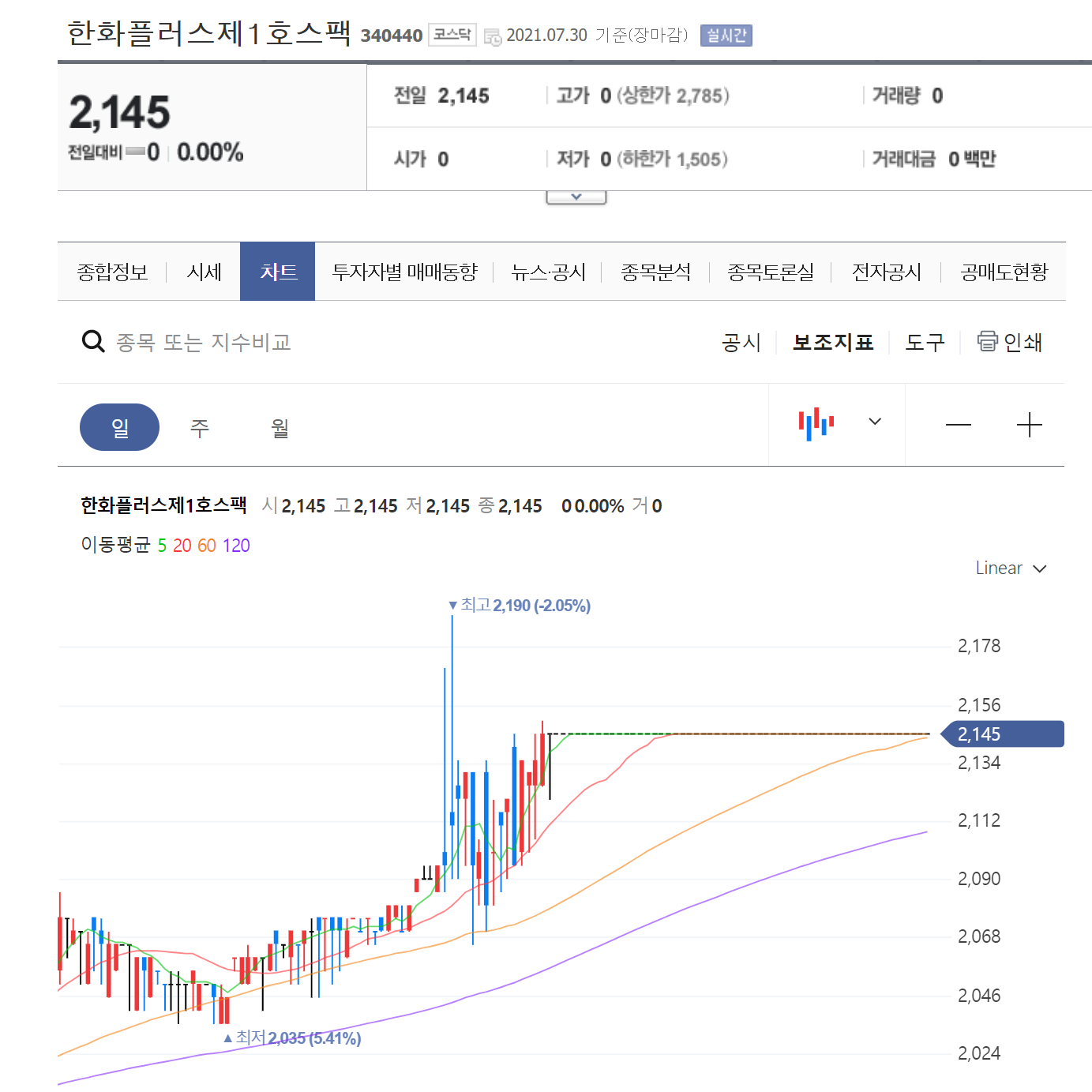
Task: Click the 실시간 real-time badge
Action: [x=726, y=36]
